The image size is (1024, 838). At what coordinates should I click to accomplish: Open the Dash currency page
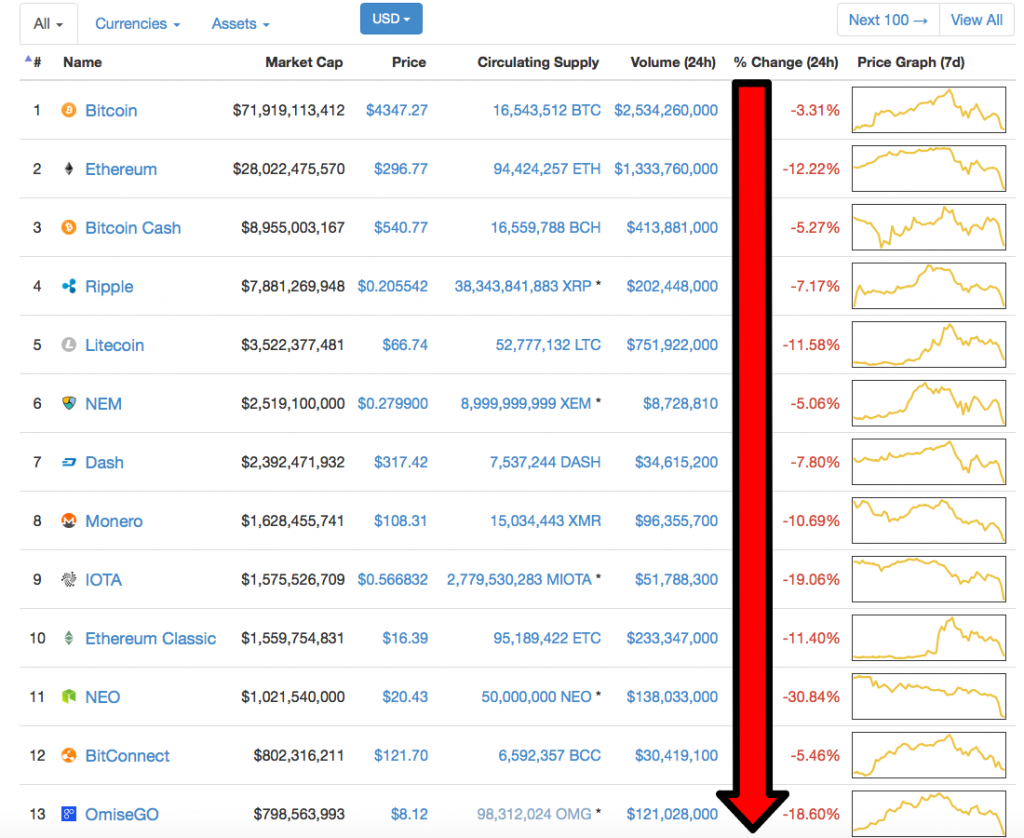[104, 462]
